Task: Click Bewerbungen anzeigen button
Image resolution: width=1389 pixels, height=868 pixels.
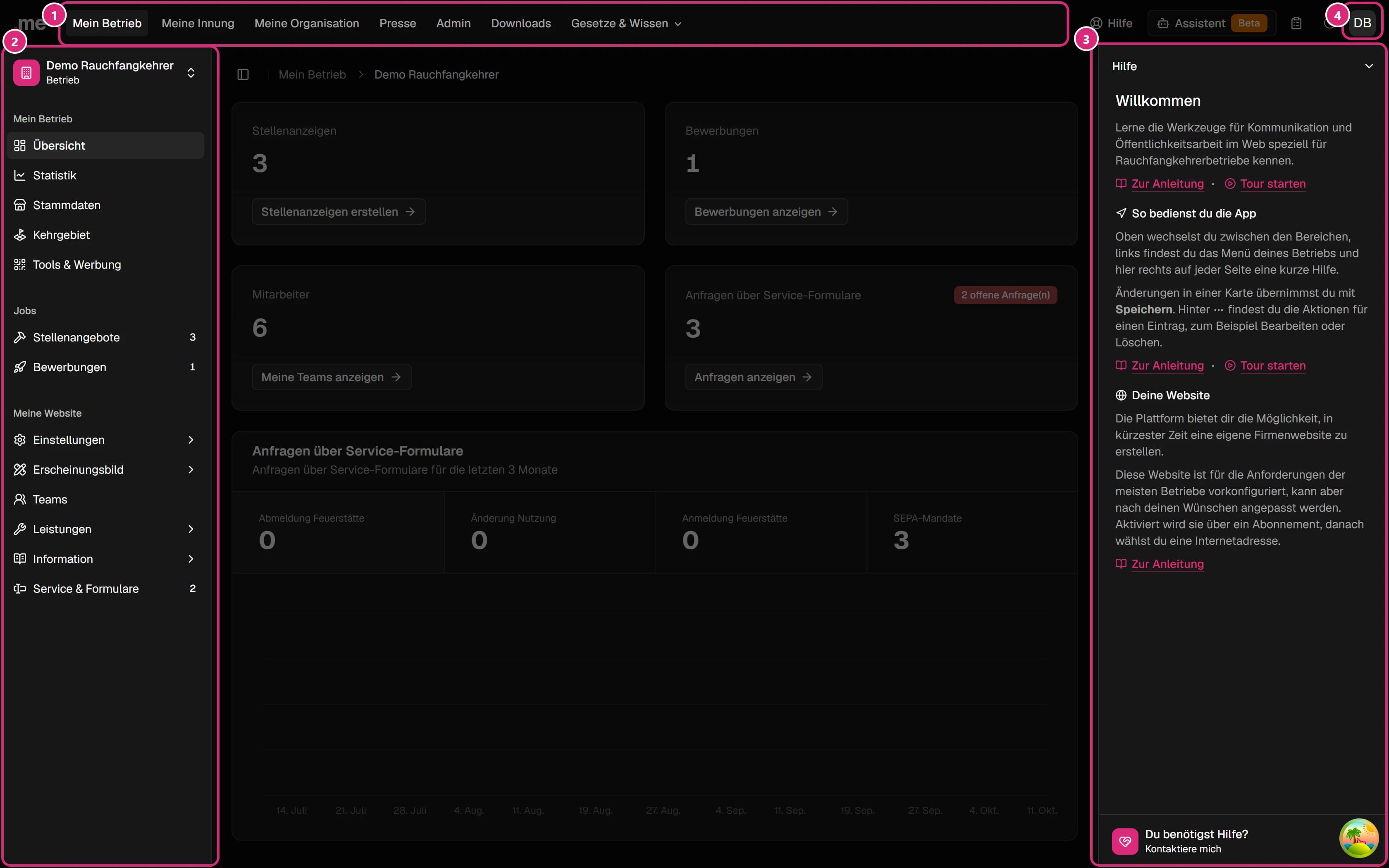Action: pyautogui.click(x=766, y=212)
